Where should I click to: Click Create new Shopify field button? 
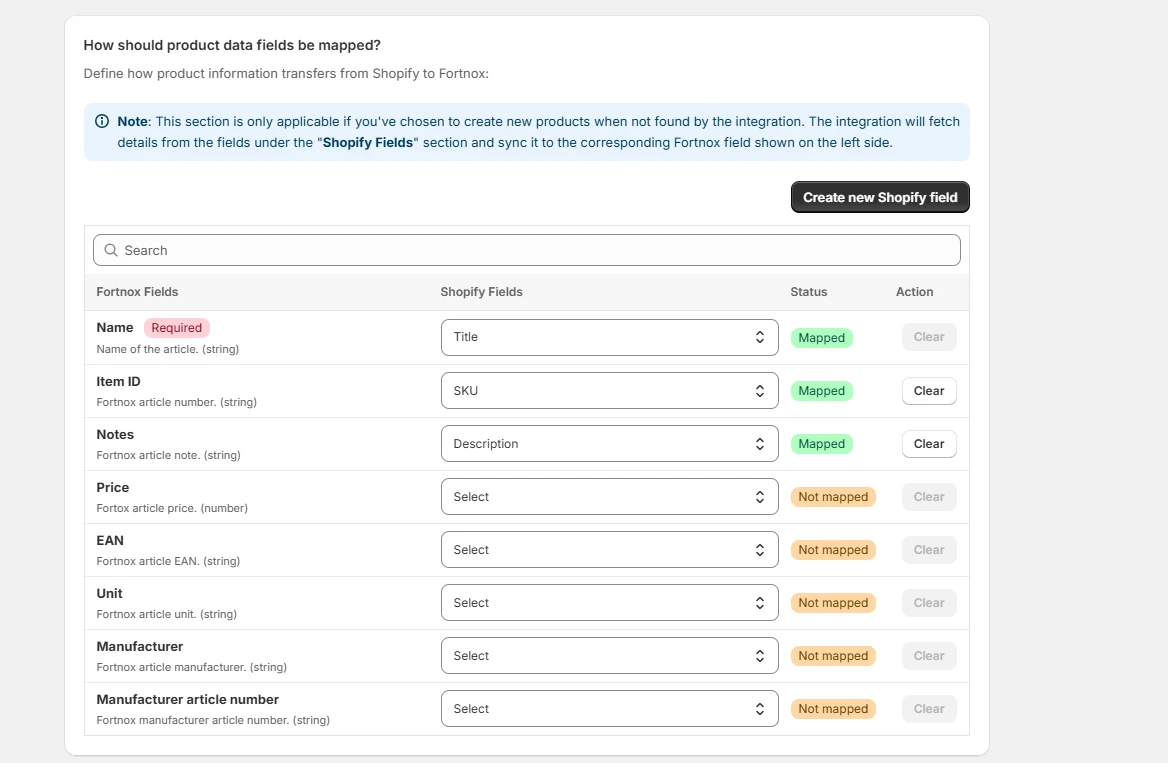click(x=880, y=197)
